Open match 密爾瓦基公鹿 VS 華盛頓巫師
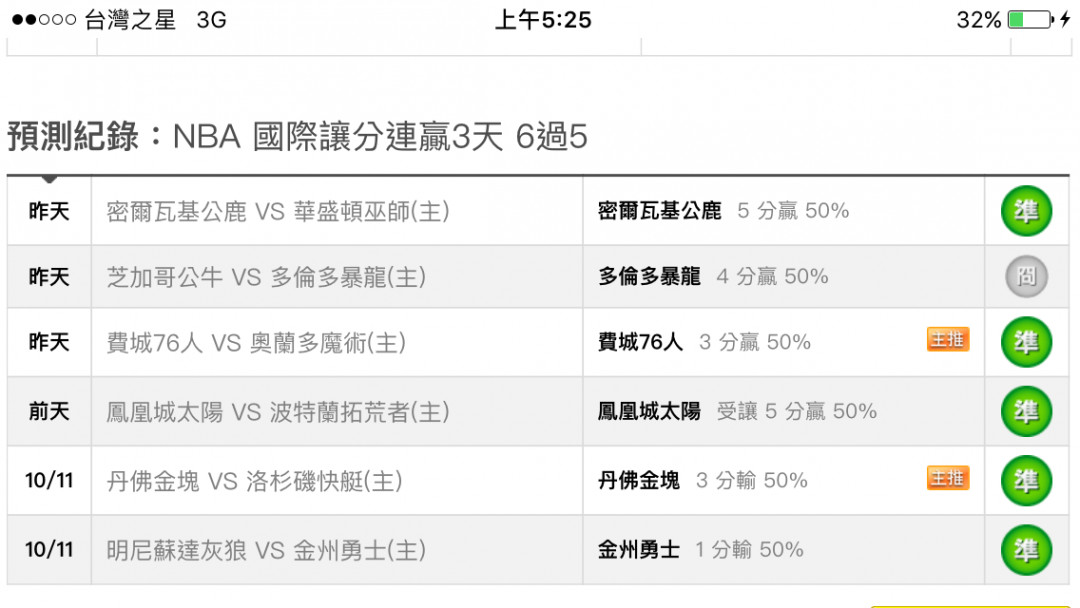 pos(278,211)
